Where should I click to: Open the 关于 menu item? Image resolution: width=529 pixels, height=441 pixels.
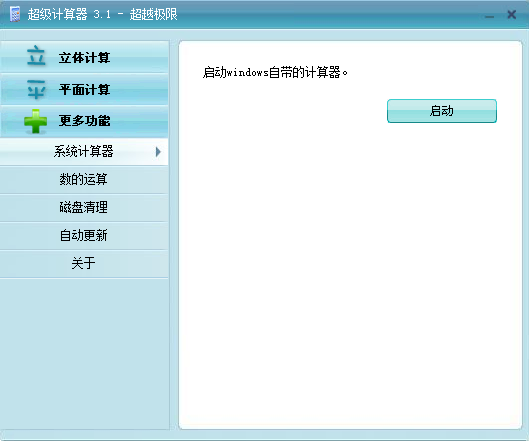point(84,264)
